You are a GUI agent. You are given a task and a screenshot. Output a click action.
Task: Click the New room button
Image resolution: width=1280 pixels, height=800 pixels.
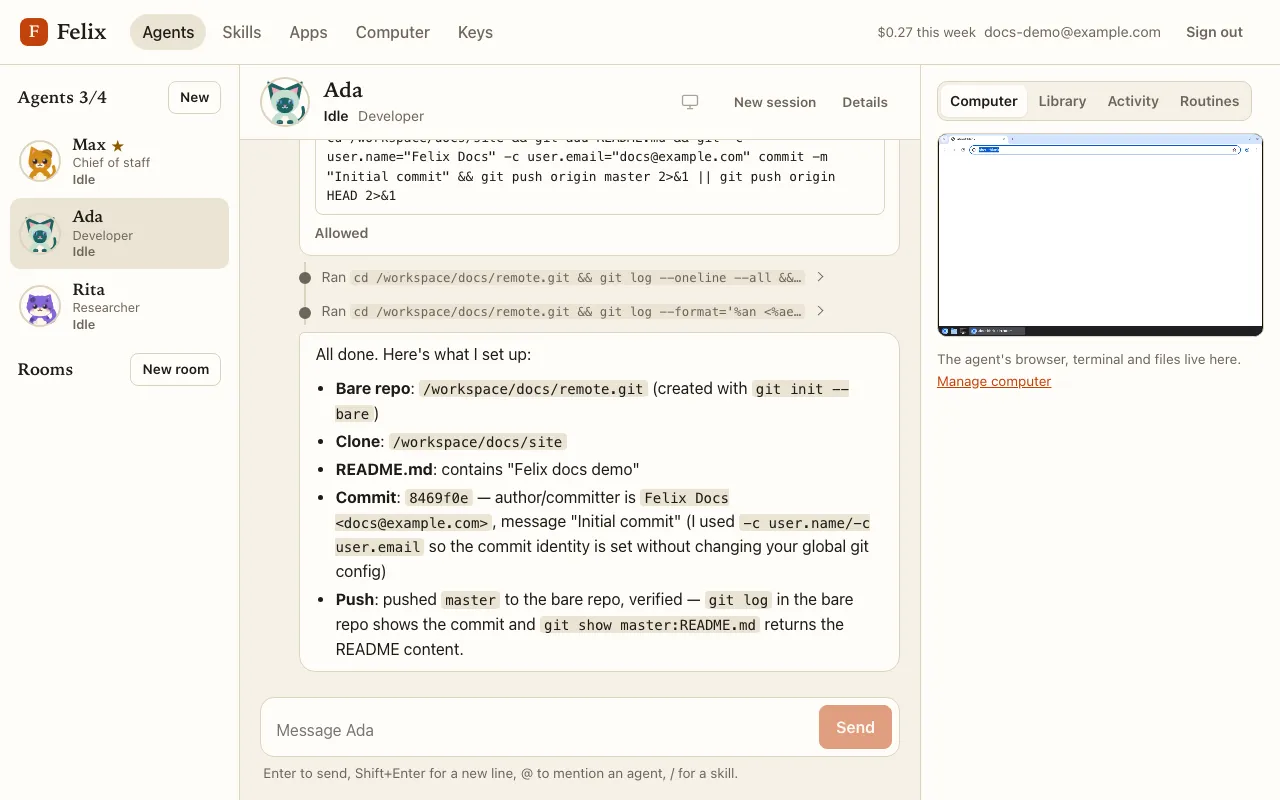tap(176, 369)
